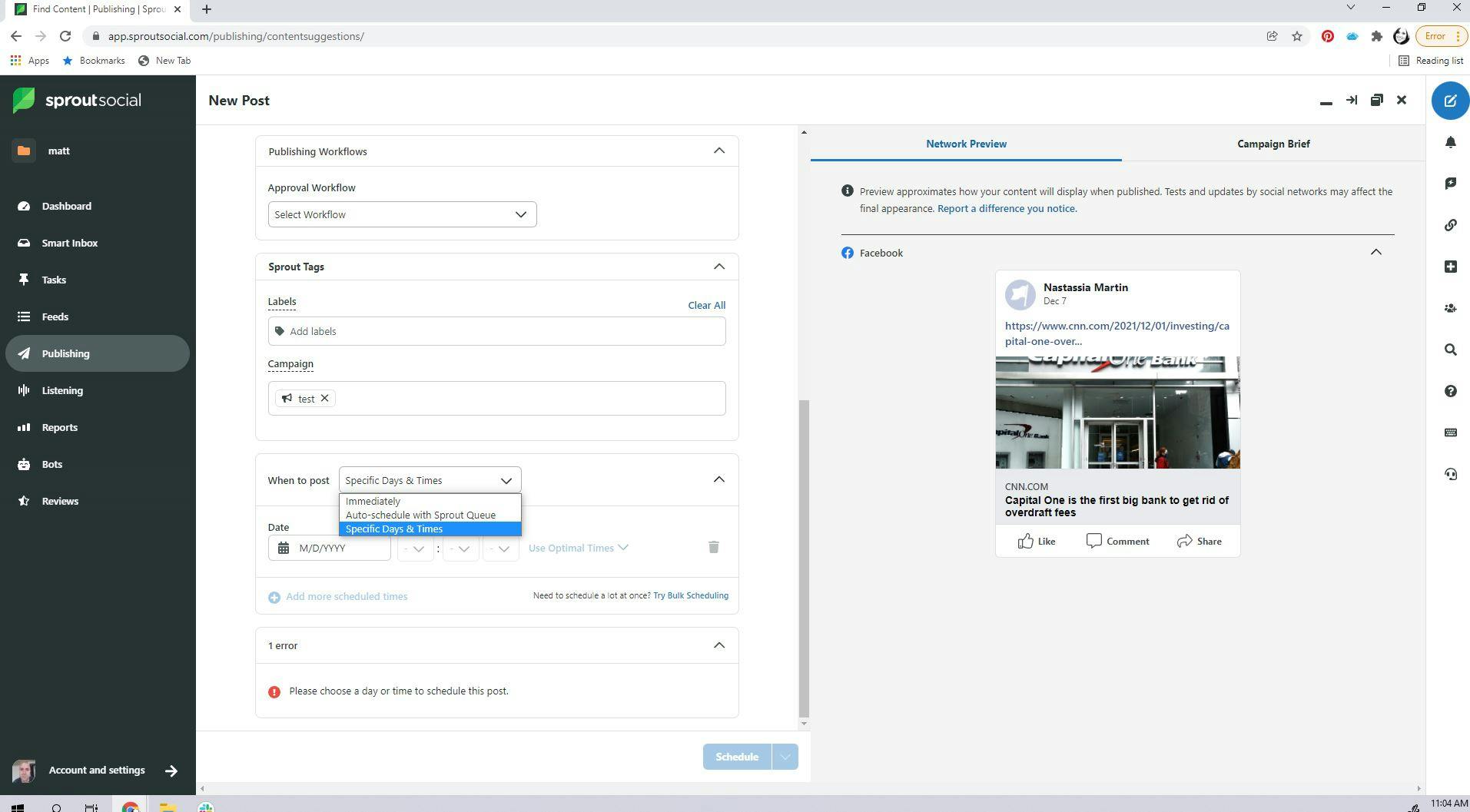Click Comment in the Facebook preview

(x=1117, y=541)
